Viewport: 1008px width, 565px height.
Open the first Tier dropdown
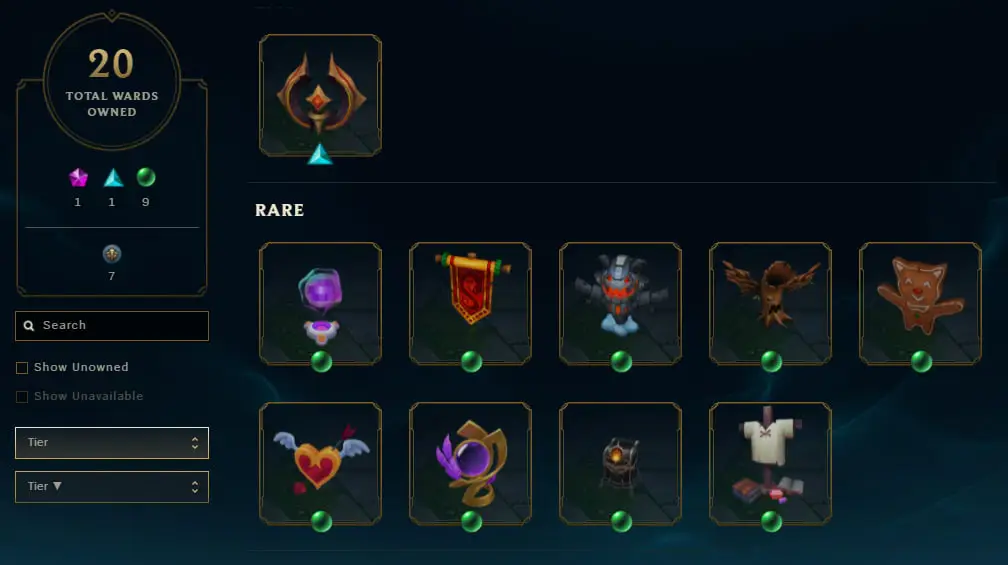point(112,443)
